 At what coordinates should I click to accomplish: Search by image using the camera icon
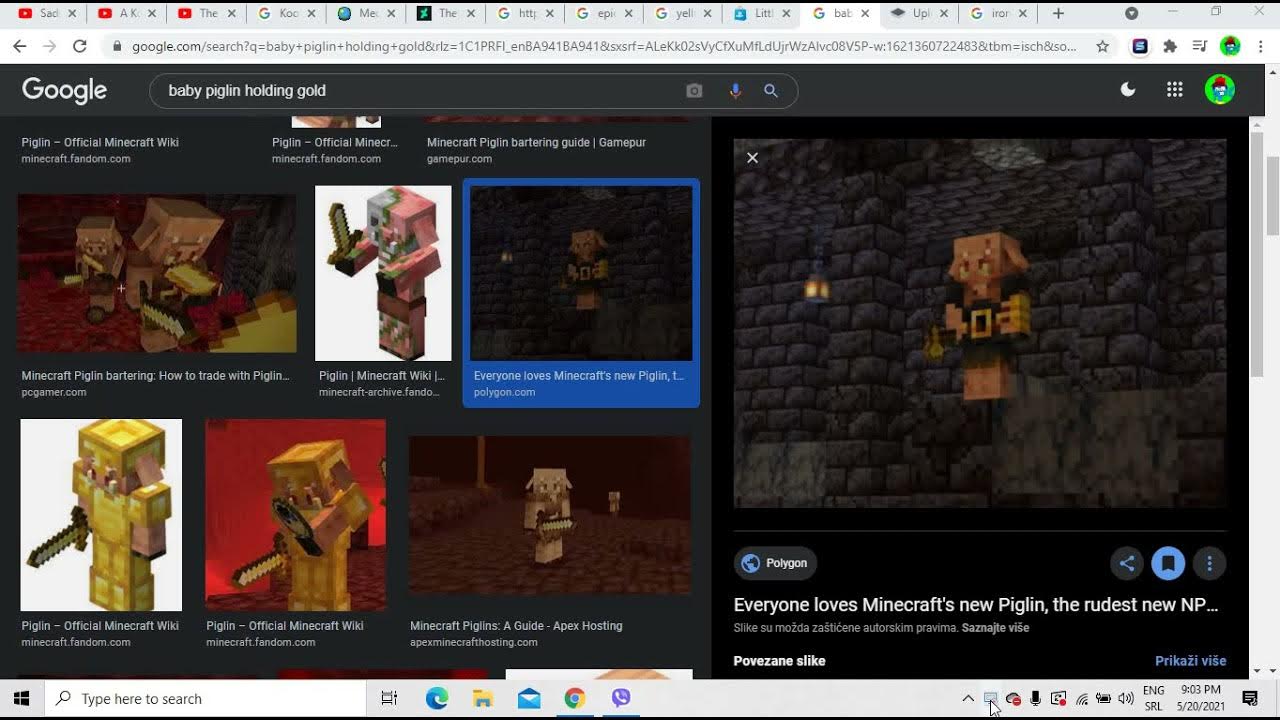coord(694,91)
